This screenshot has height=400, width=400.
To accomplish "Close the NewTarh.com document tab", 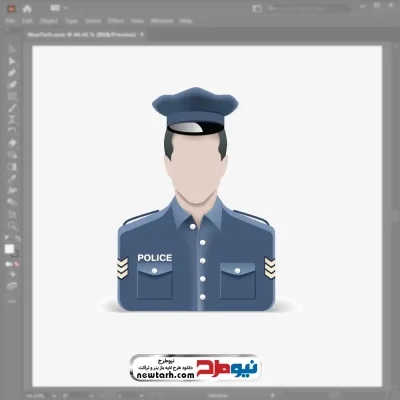I will 142,34.
